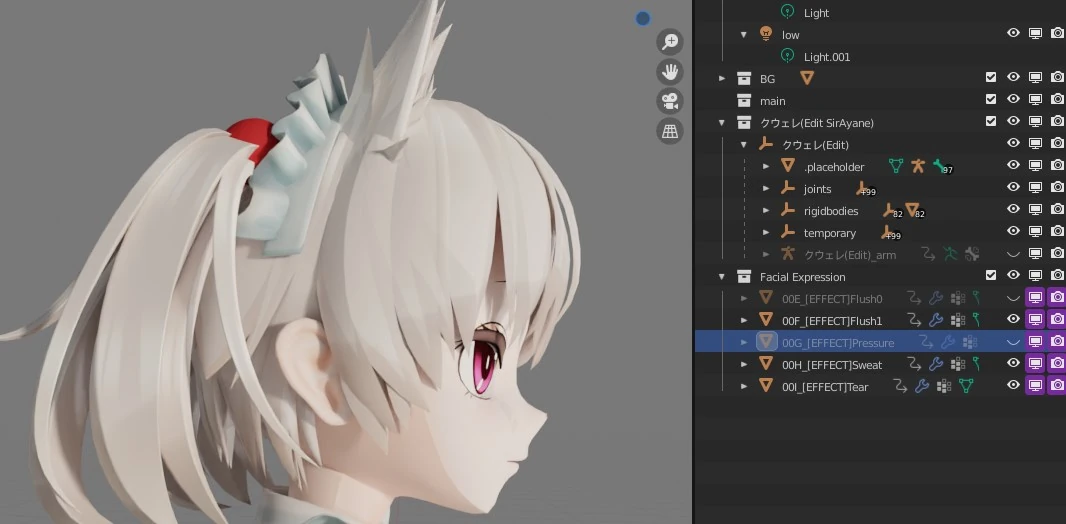Click the mesh triangle icon beside BG
Screen dimensions: 1066x524
click(806, 78)
